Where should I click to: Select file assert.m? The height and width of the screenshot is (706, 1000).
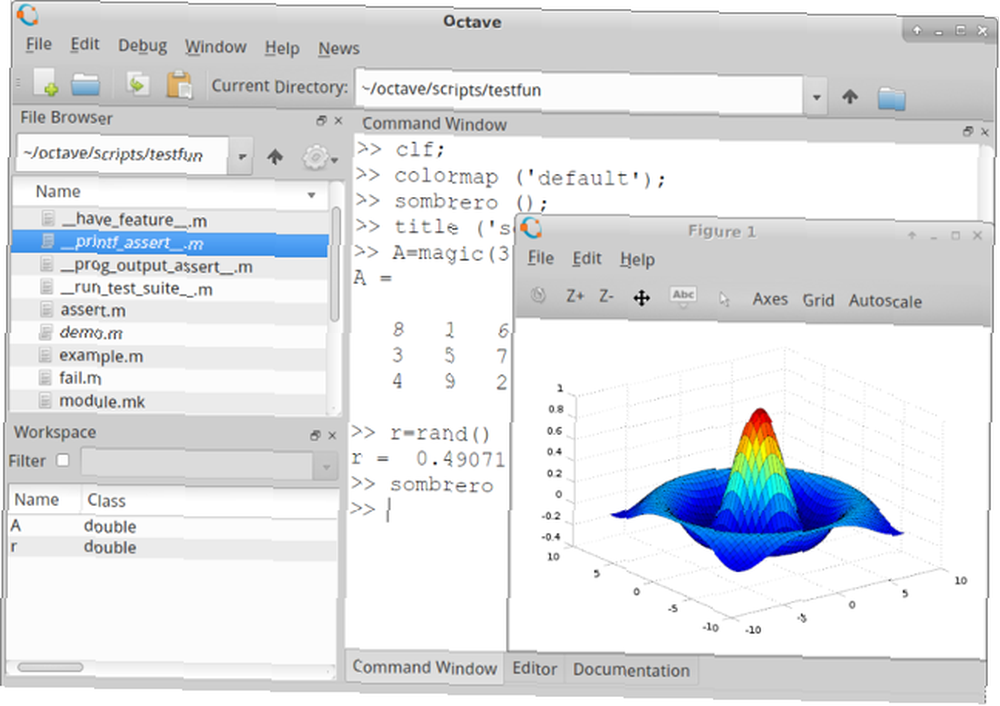pyautogui.click(x=169, y=311)
